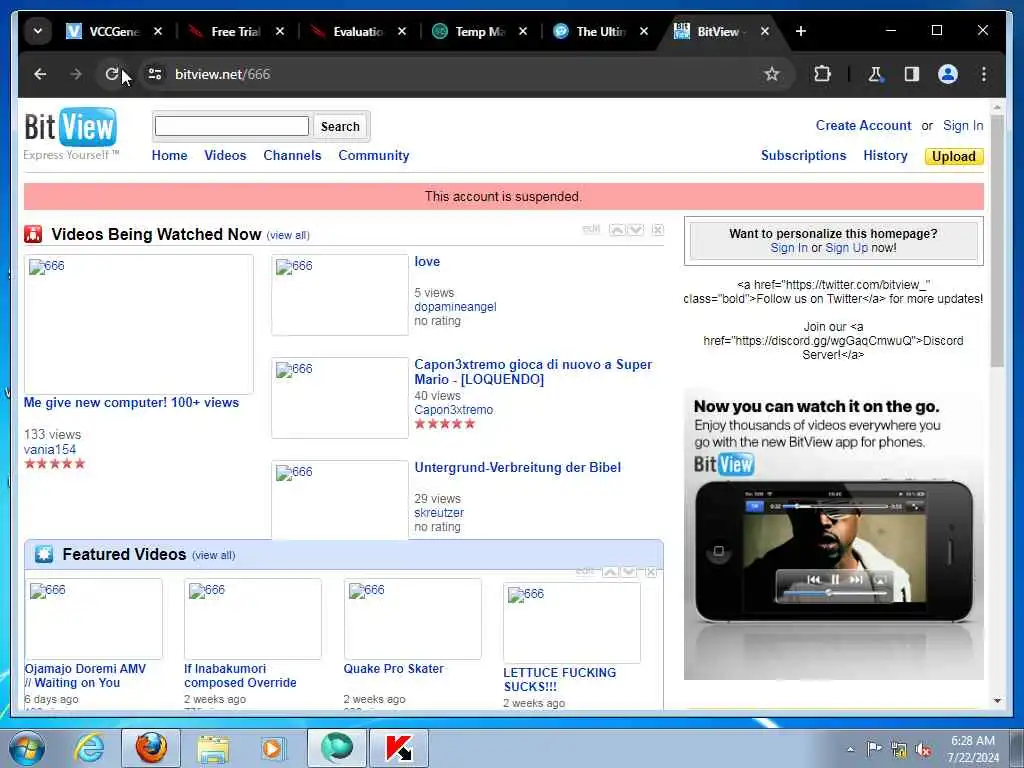Open the Chrome Labs flask icon
Screen dimensions: 1024x768
point(875,74)
